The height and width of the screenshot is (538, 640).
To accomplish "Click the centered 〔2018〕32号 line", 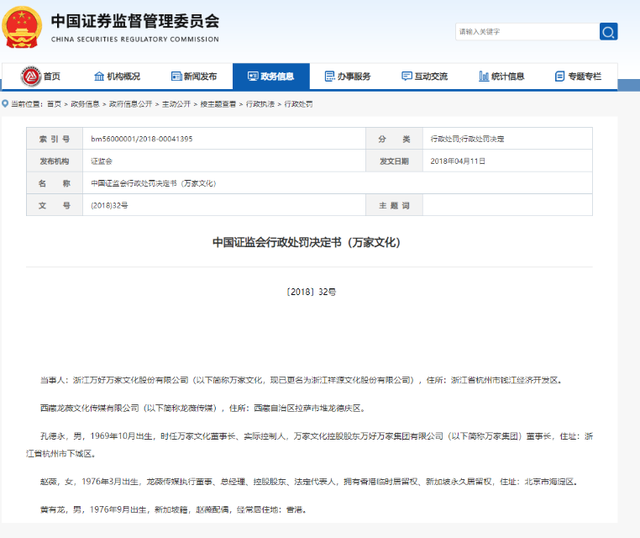I will pyautogui.click(x=311, y=292).
